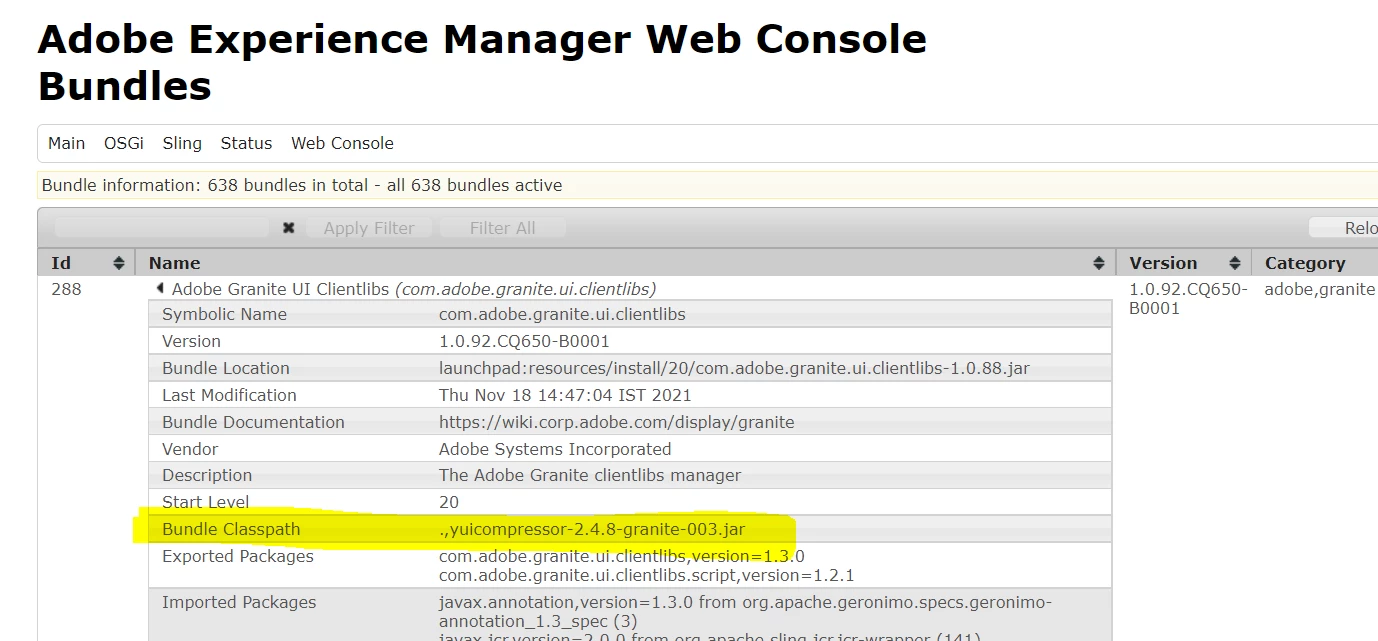Click the Filter All button
Screen dimensions: 1378x641
click(x=503, y=228)
